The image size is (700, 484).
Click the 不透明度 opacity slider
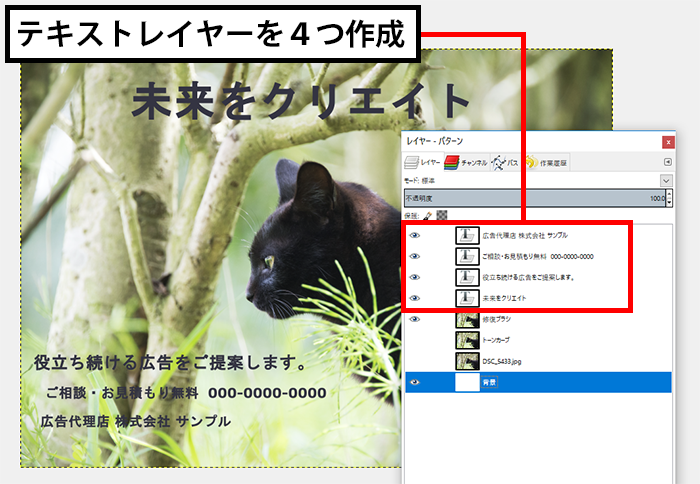(x=535, y=198)
